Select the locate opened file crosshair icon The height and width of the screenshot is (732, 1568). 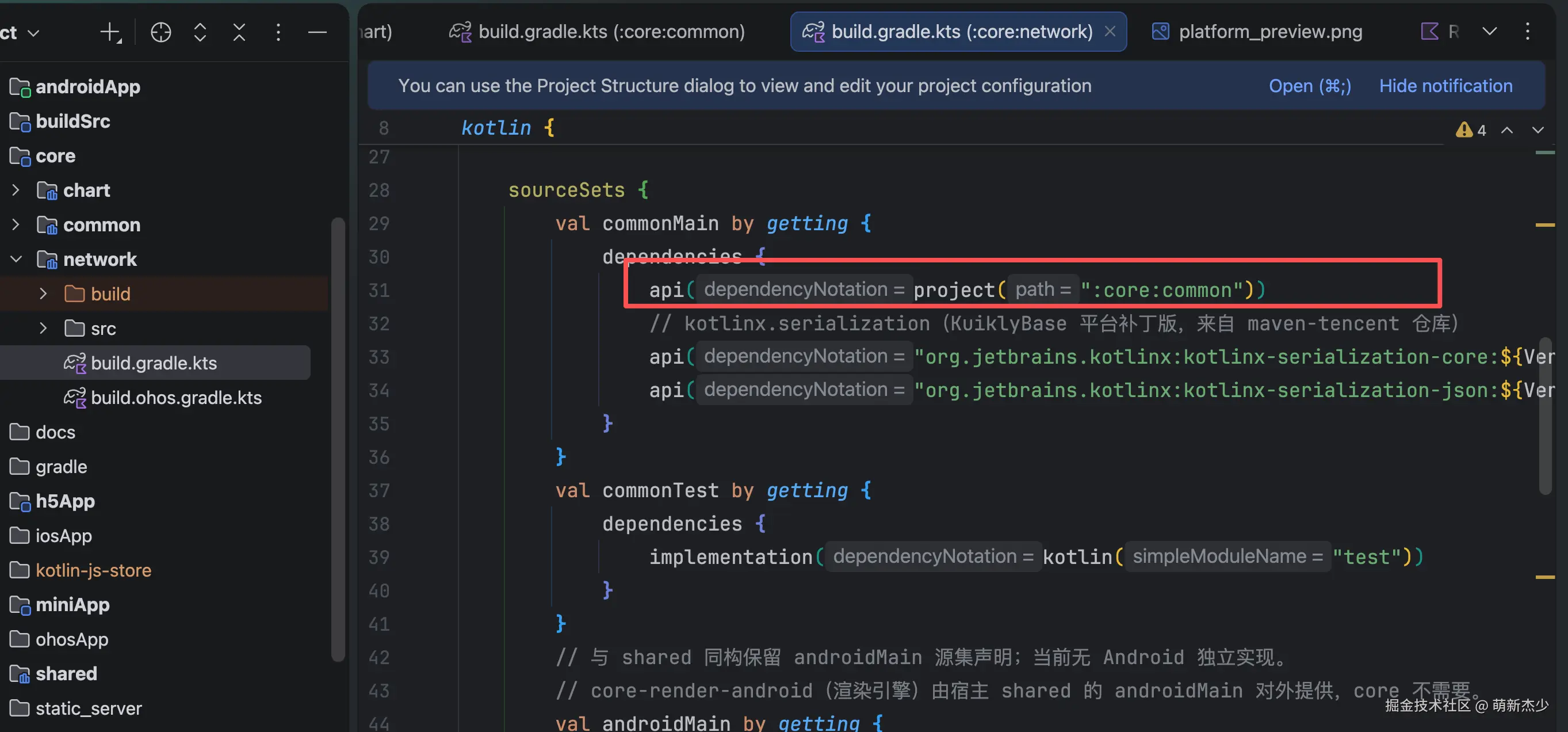(160, 32)
